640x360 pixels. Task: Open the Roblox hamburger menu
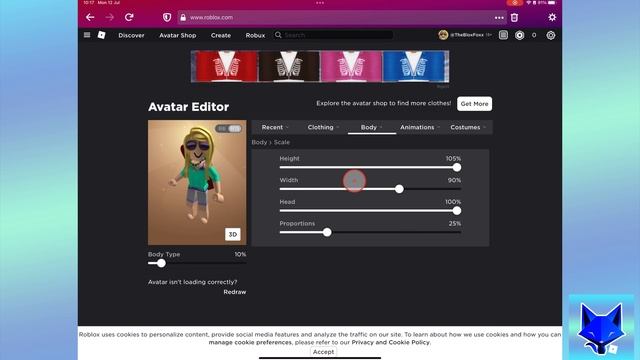point(87,35)
